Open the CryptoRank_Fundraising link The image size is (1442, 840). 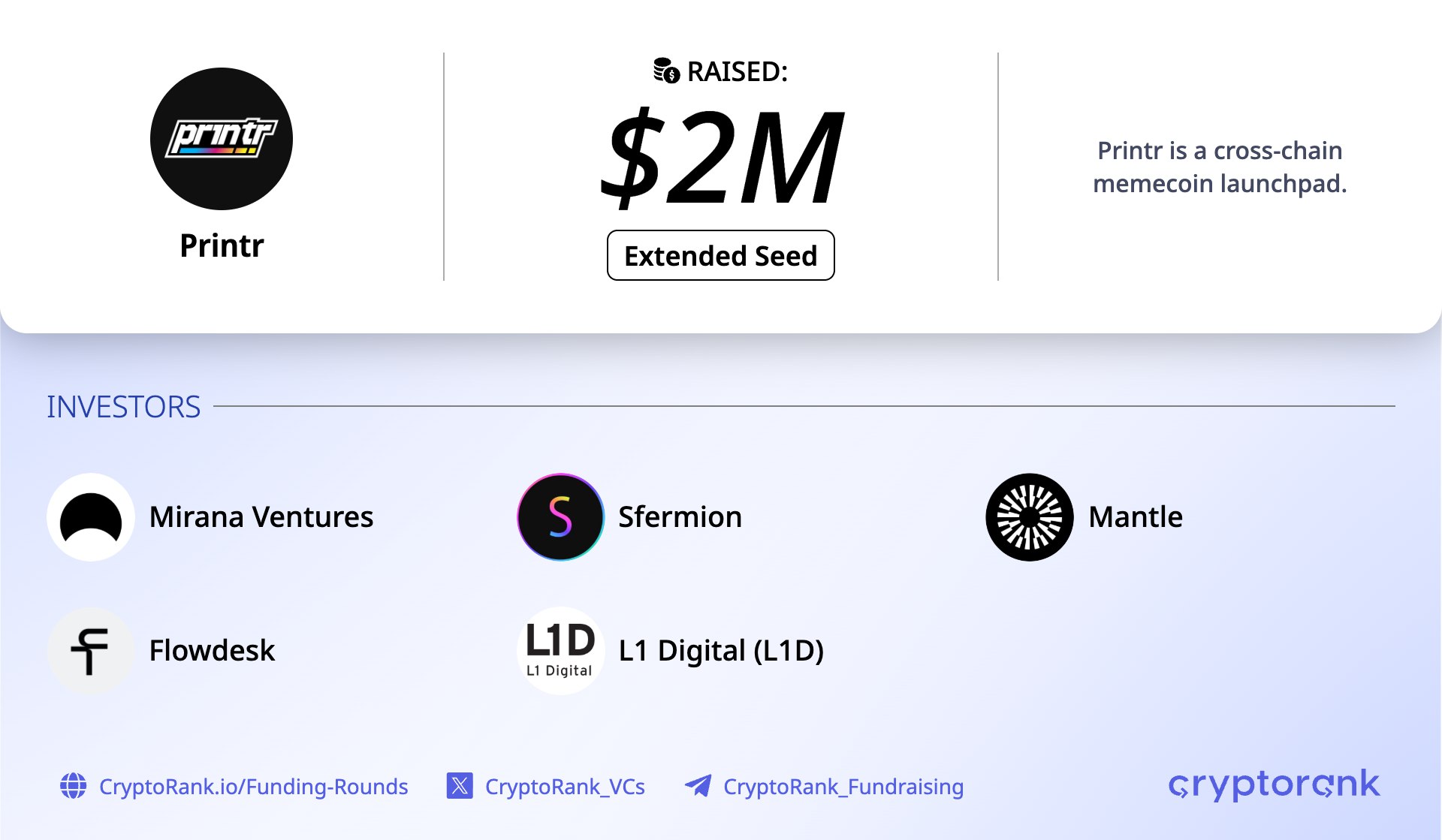[x=843, y=787]
